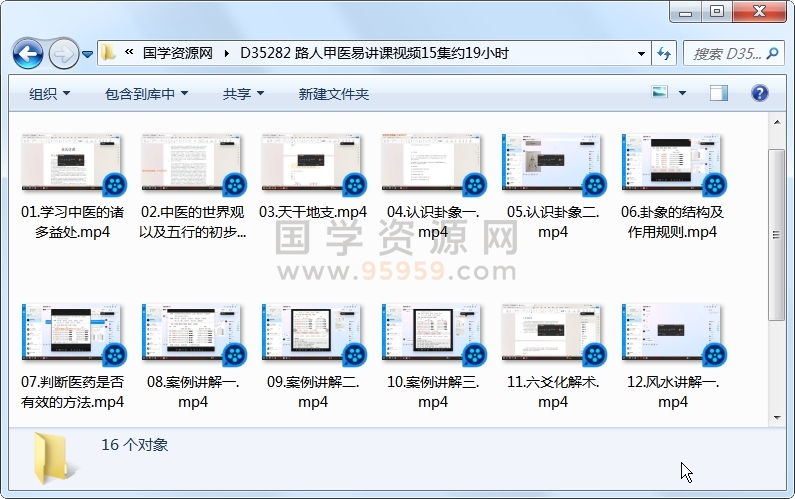
Task: Click file name 08.案例讲解一.mp4
Action: pos(193,391)
